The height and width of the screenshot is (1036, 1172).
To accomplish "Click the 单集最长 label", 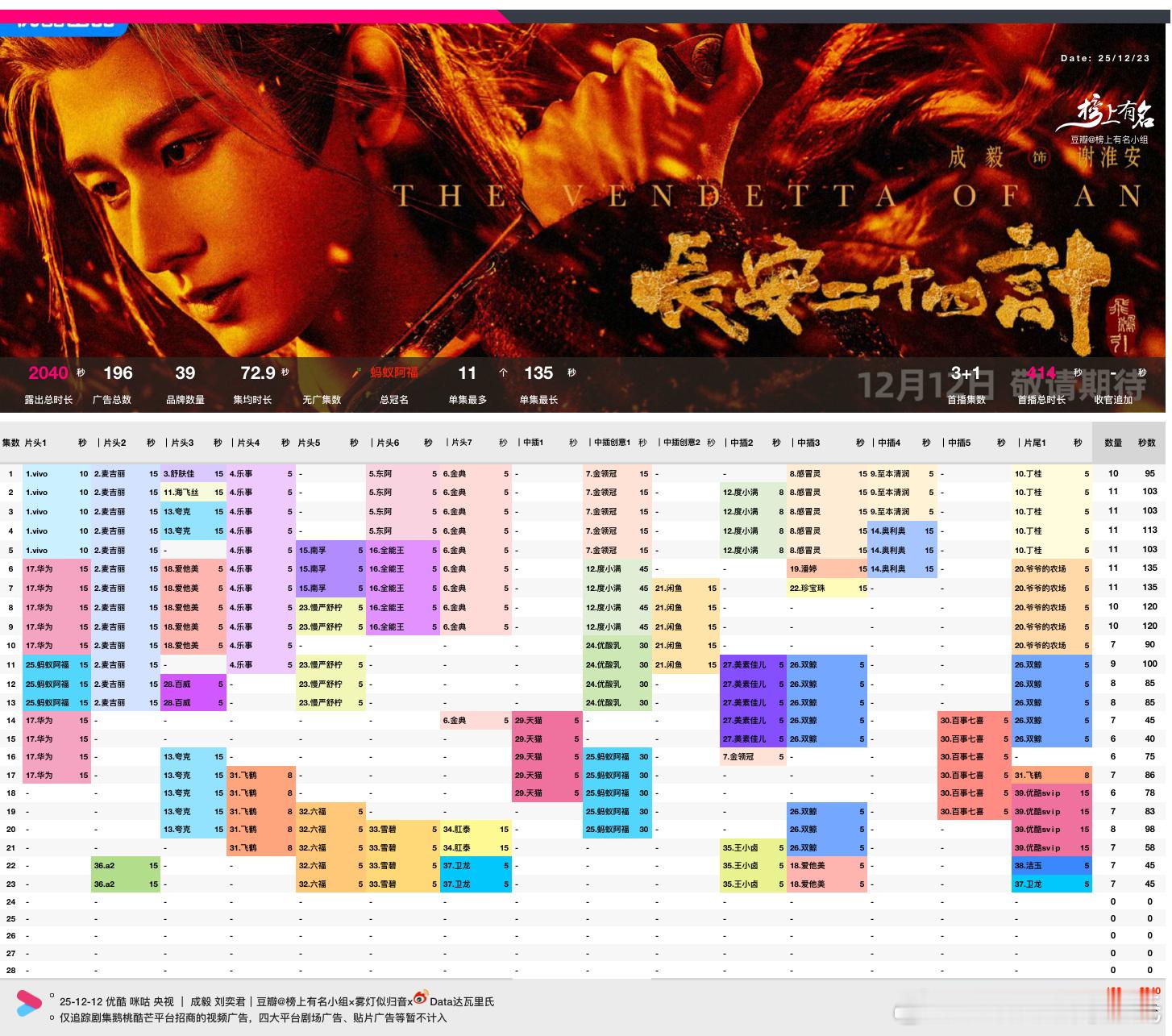I will pos(538,400).
